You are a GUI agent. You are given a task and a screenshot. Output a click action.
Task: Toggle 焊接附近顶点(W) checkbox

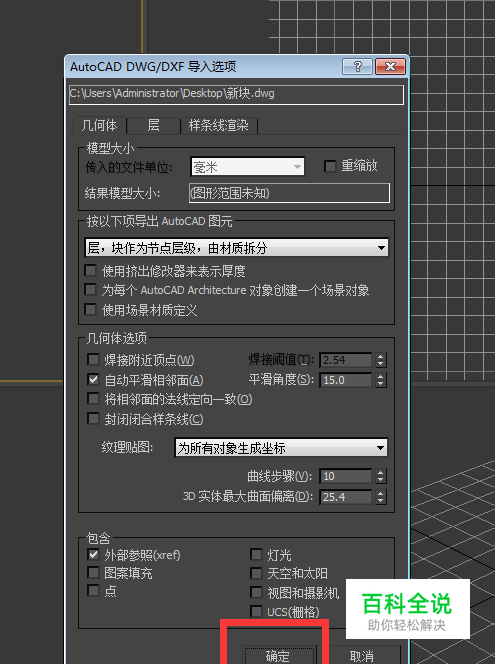[93, 360]
